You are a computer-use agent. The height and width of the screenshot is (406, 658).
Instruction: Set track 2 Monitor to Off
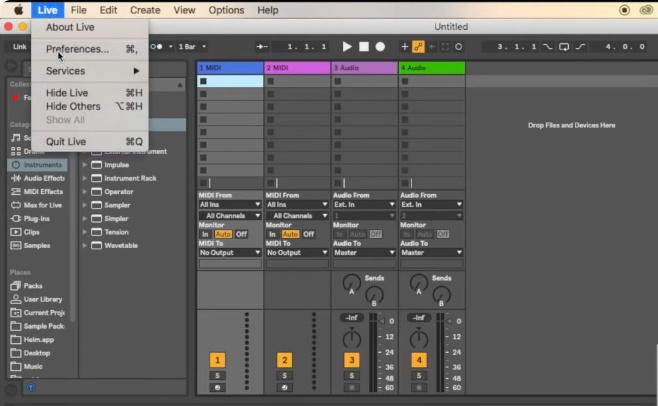point(309,234)
